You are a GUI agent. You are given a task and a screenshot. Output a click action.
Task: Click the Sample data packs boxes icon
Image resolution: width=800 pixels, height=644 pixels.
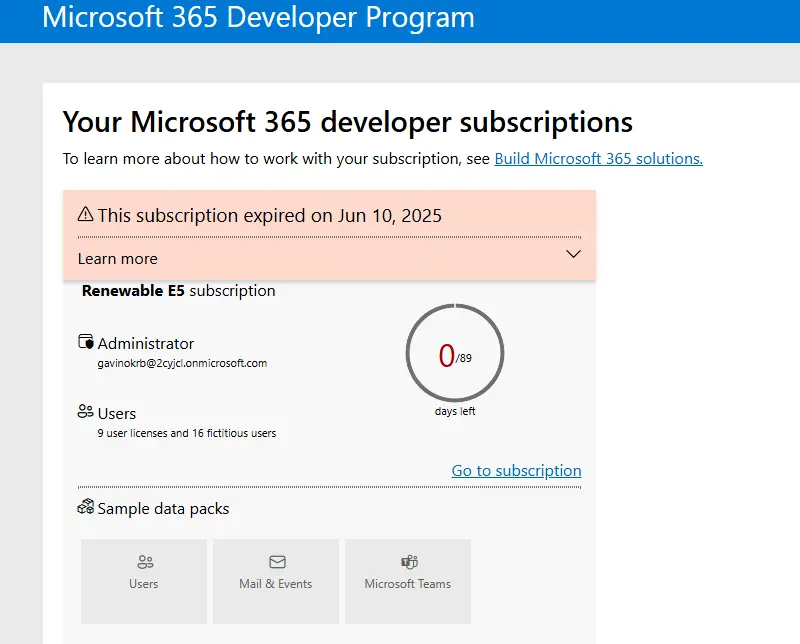(x=85, y=507)
